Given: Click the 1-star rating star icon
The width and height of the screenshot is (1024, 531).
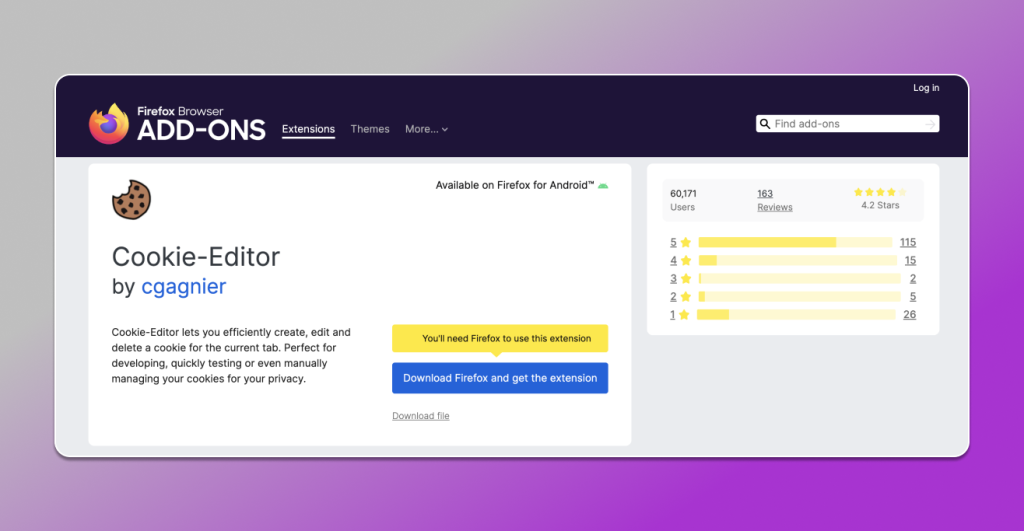Looking at the screenshot, I should pos(684,315).
